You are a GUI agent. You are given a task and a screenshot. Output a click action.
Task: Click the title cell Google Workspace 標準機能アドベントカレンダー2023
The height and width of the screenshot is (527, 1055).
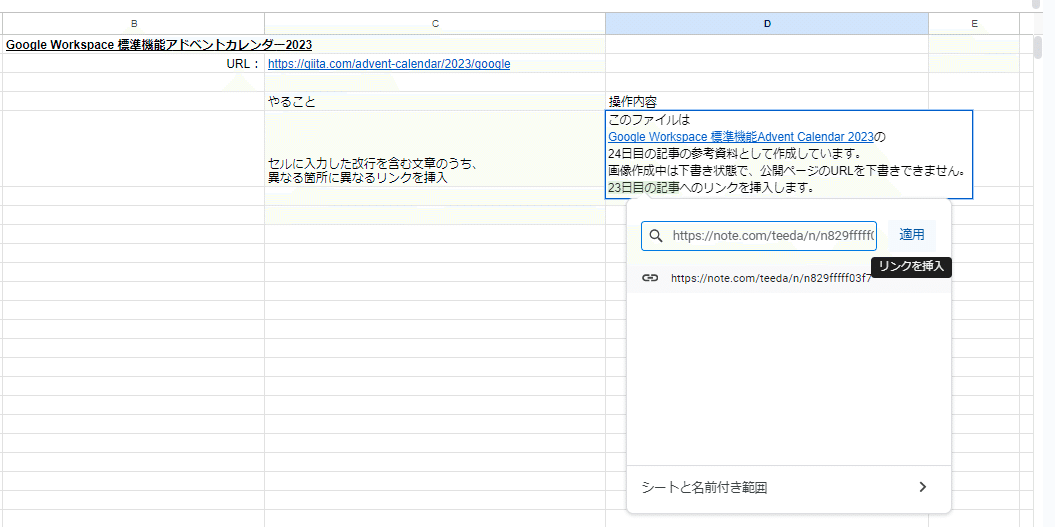[x=159, y=45]
